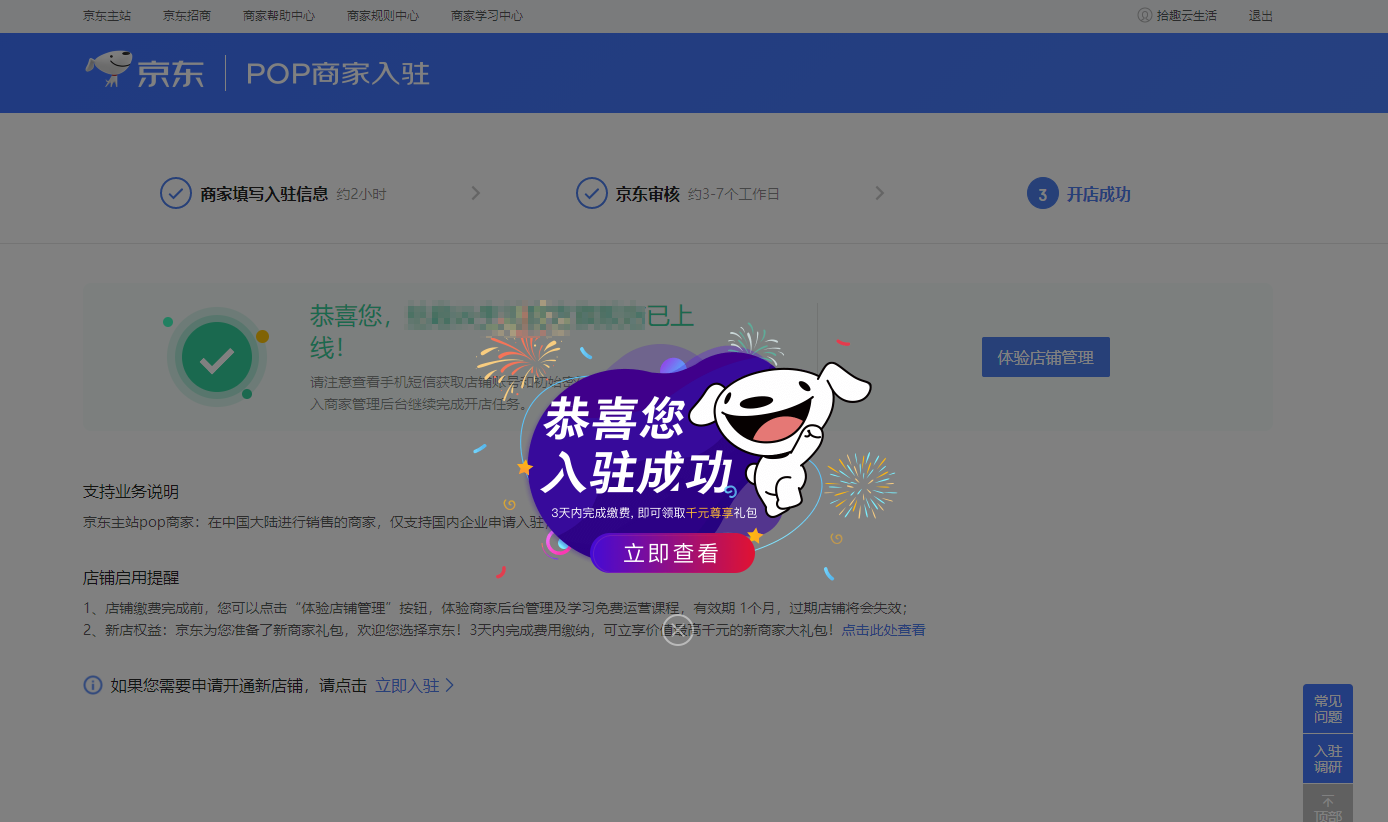Click the 约2小时 duration text
Viewport: 1388px width, 822px height.
click(361, 194)
